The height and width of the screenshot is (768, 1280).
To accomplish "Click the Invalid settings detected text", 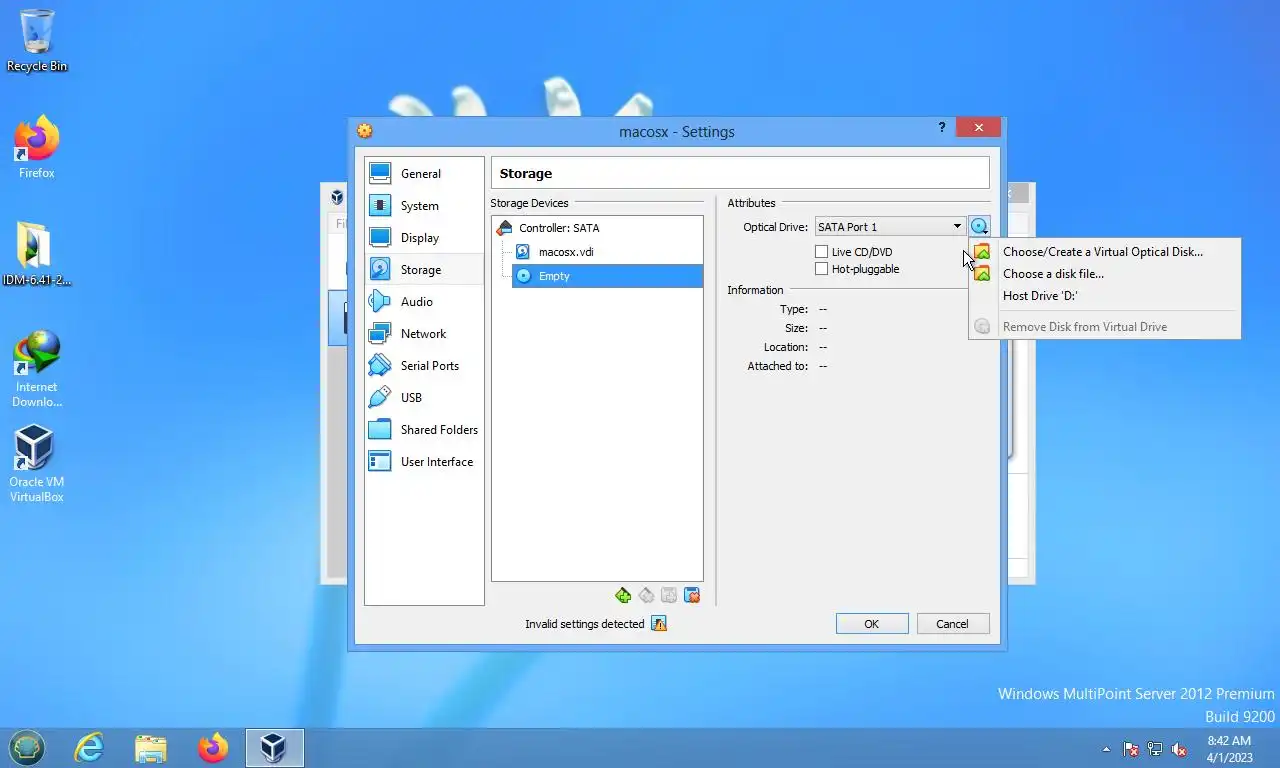I will coord(585,624).
